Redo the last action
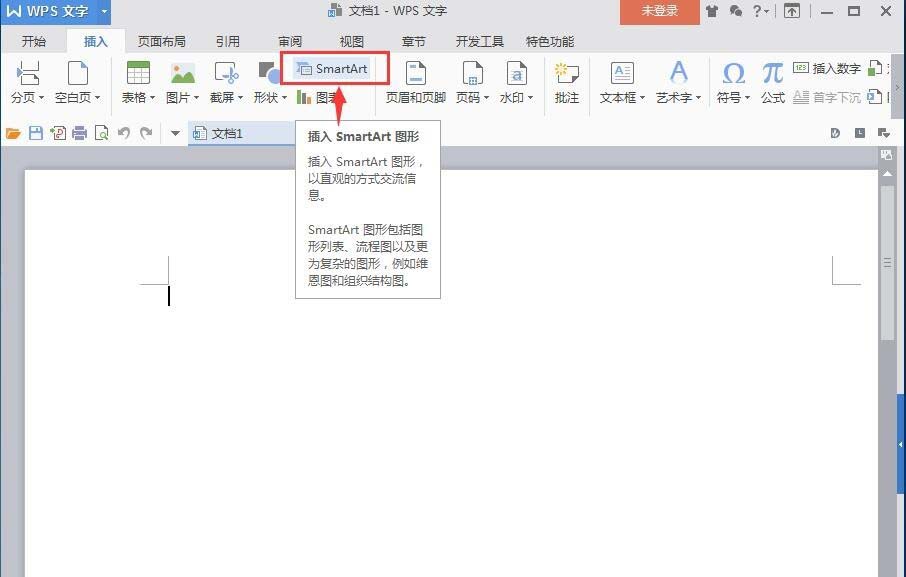The width and height of the screenshot is (906, 577). (x=146, y=133)
